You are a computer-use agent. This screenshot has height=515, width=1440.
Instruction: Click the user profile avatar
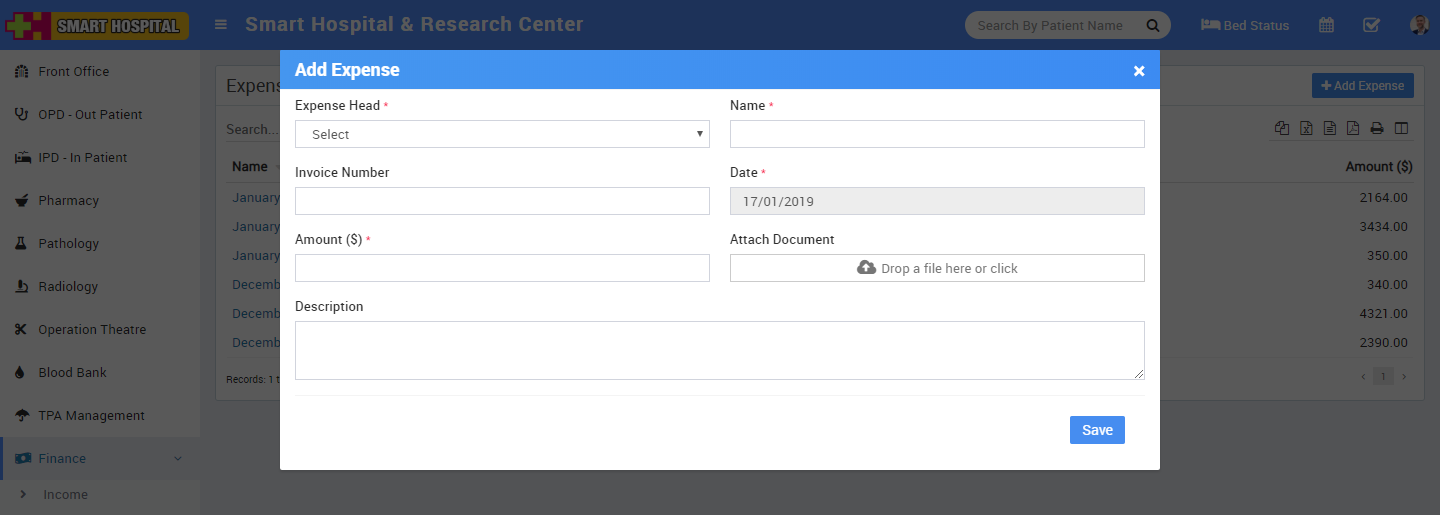coord(1419,25)
